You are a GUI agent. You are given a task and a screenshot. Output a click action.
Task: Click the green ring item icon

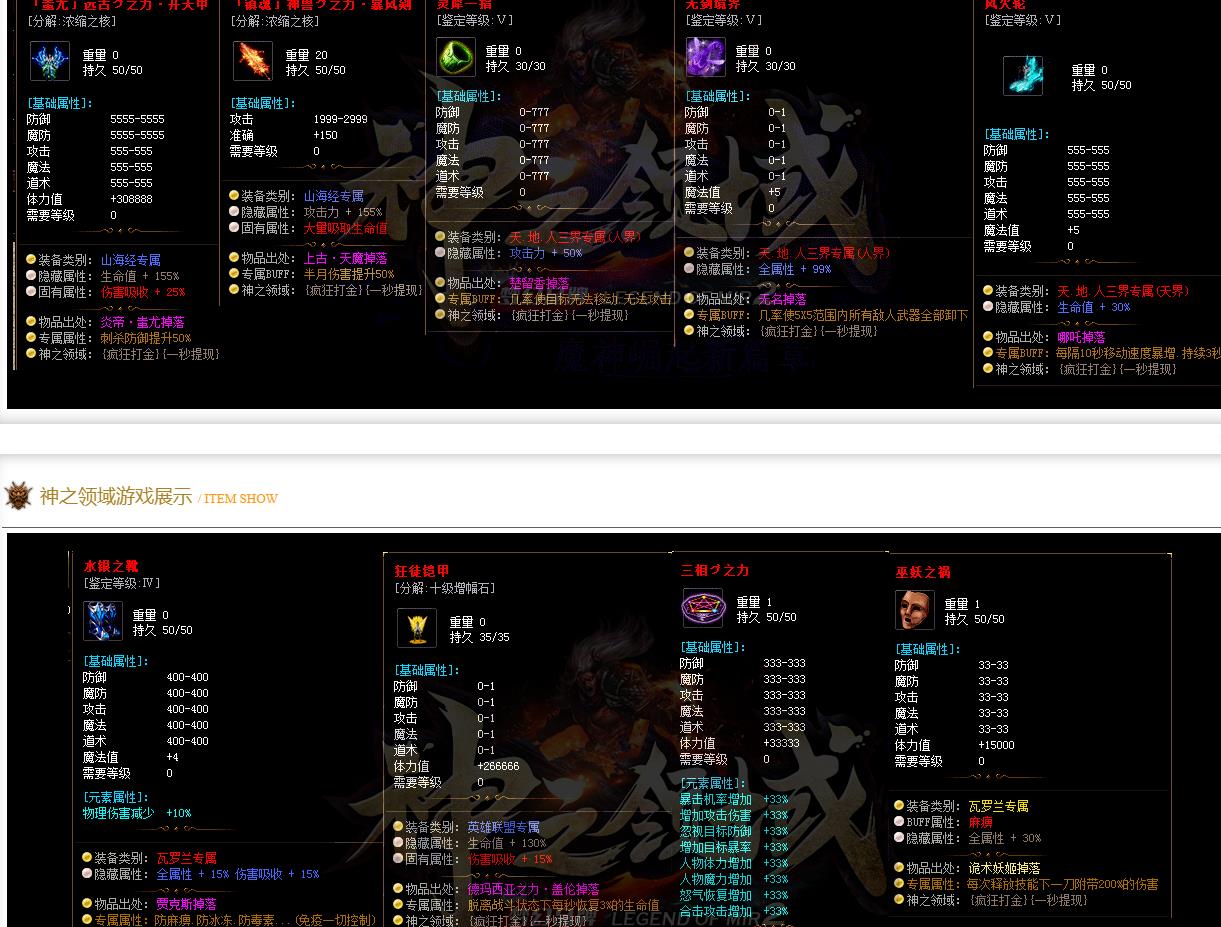(x=456, y=57)
